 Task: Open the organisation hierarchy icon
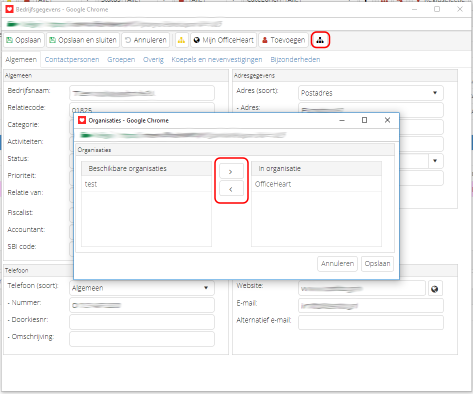point(320,40)
